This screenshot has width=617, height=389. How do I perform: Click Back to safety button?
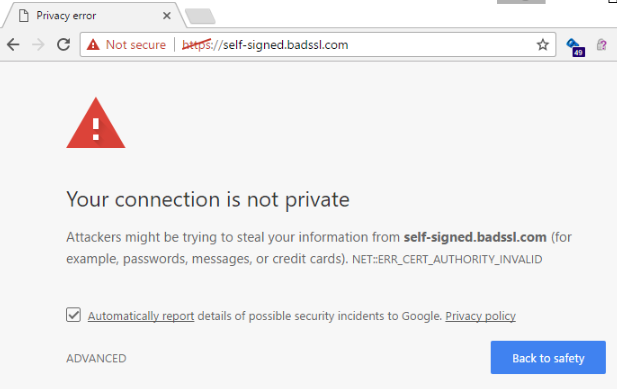(x=548, y=358)
